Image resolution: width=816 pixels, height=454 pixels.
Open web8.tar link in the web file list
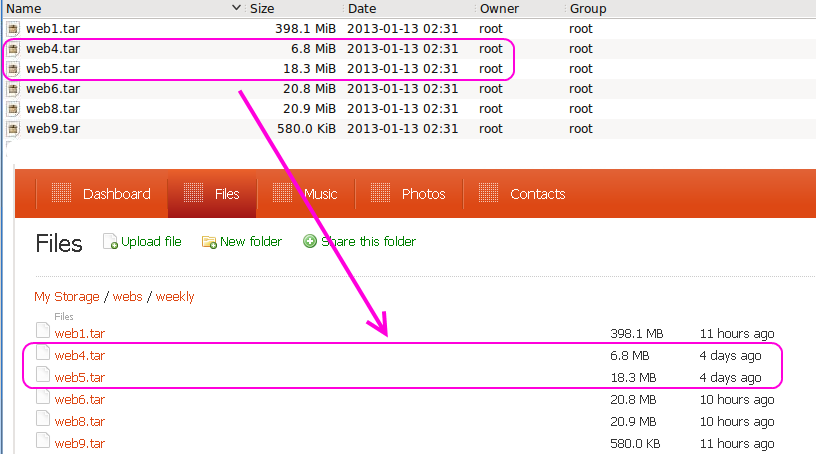click(80, 422)
